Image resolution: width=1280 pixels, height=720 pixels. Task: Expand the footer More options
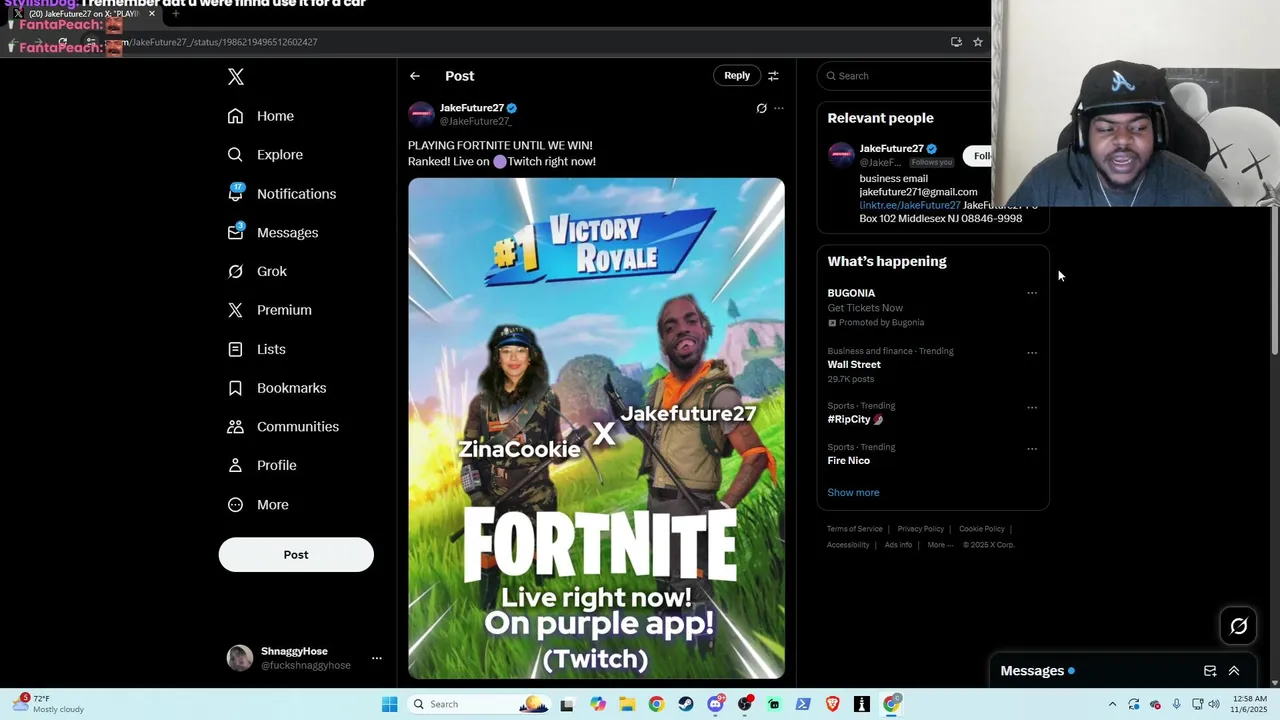tap(939, 545)
